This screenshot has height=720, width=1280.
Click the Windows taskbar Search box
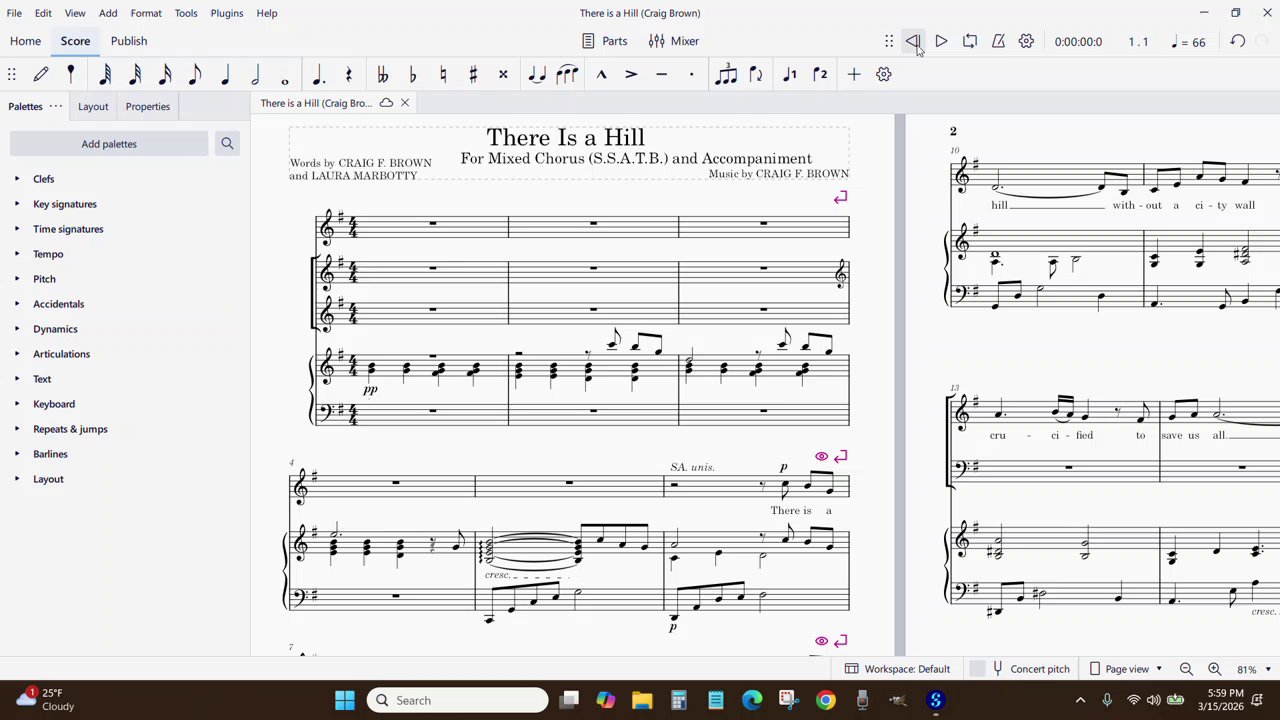click(458, 700)
